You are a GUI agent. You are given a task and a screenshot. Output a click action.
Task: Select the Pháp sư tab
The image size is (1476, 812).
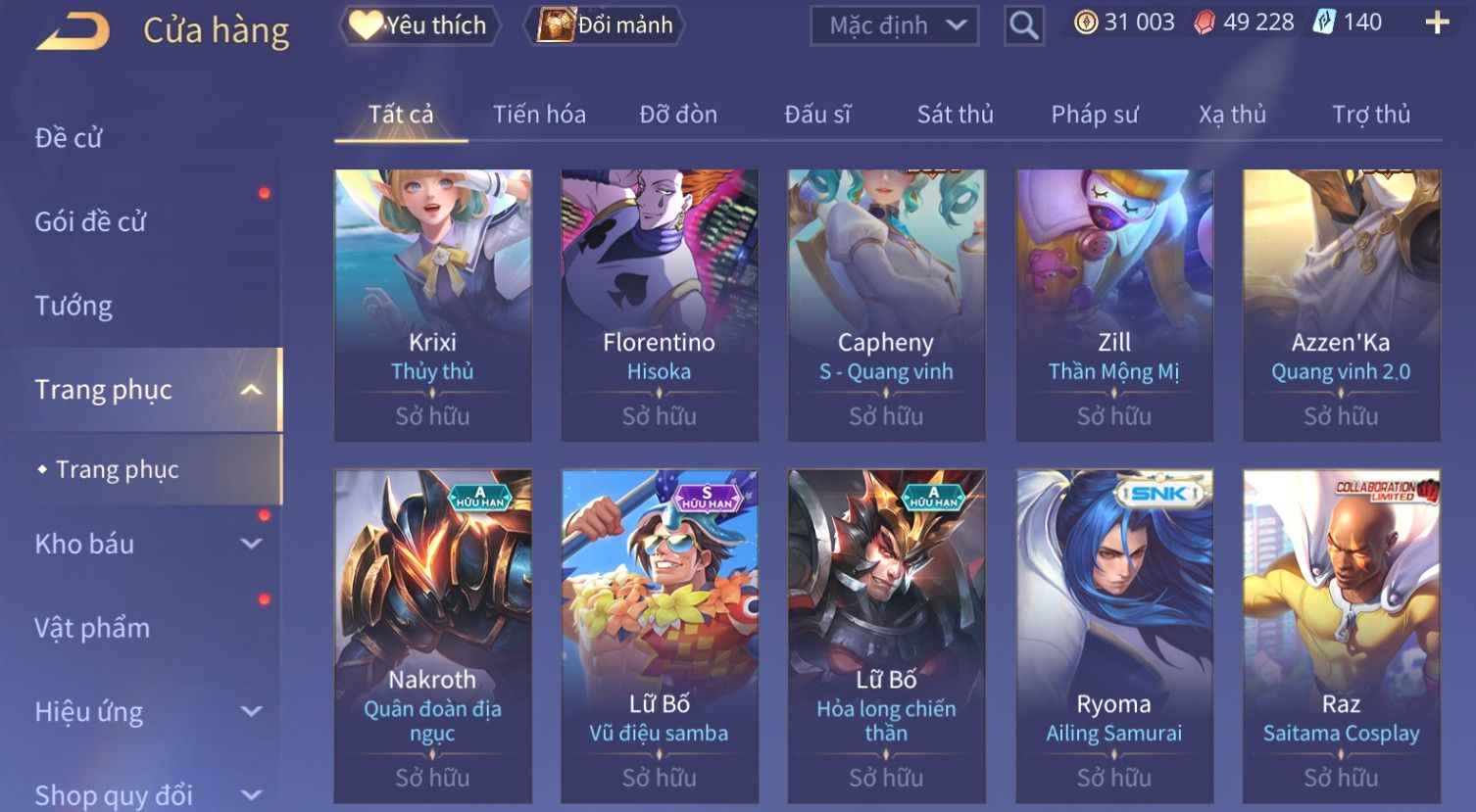[1095, 115]
